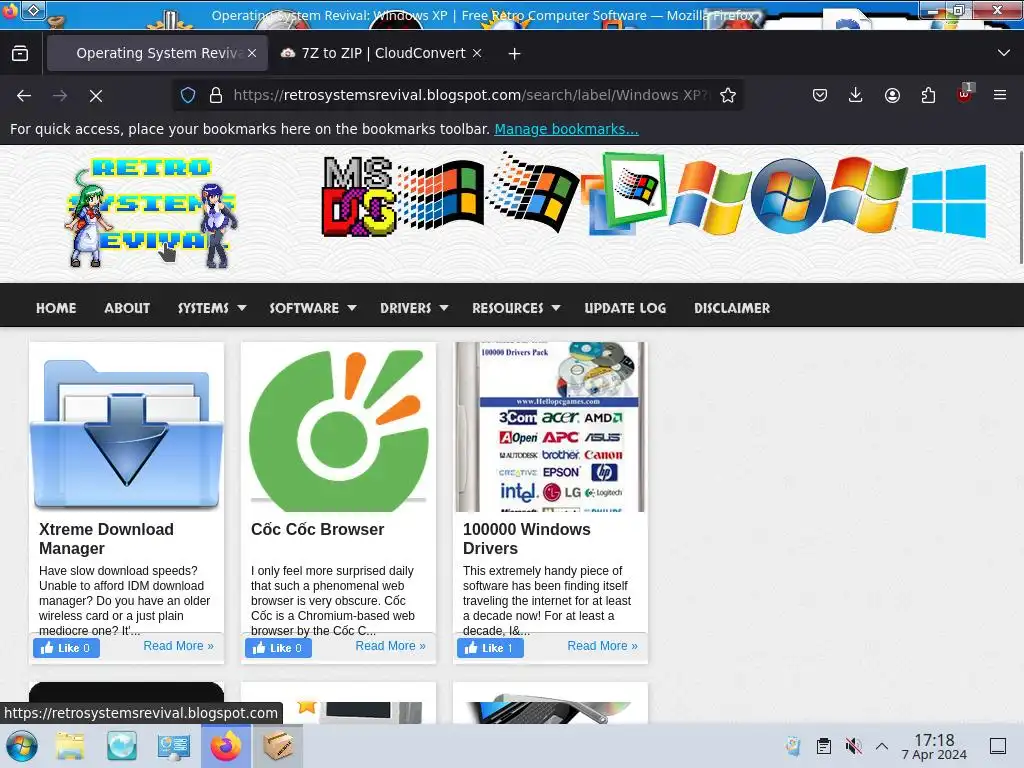Click the page vertical scrollbar
Image resolution: width=1024 pixels, height=768 pixels.
pos(1020,208)
